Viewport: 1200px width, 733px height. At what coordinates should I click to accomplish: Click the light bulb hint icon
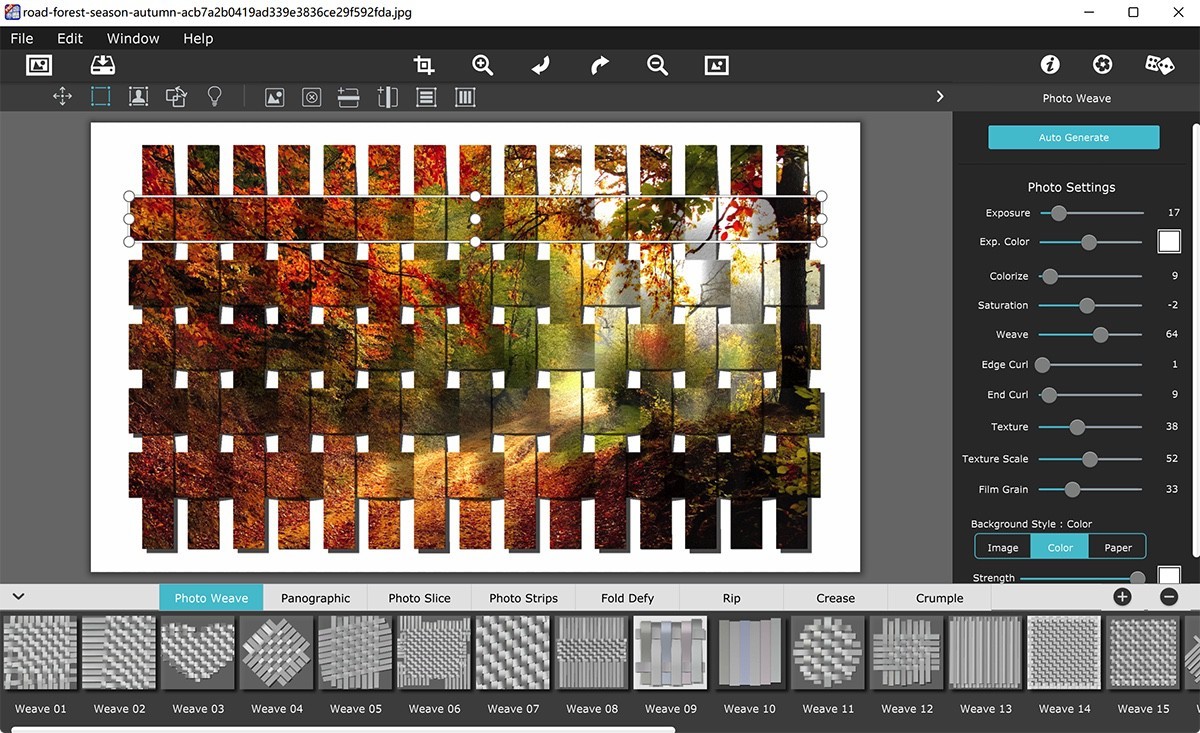tap(214, 96)
